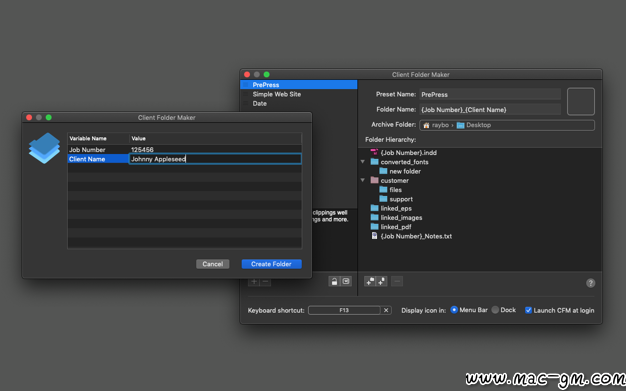Close the front Client Folder Maker dialog

click(x=29, y=117)
